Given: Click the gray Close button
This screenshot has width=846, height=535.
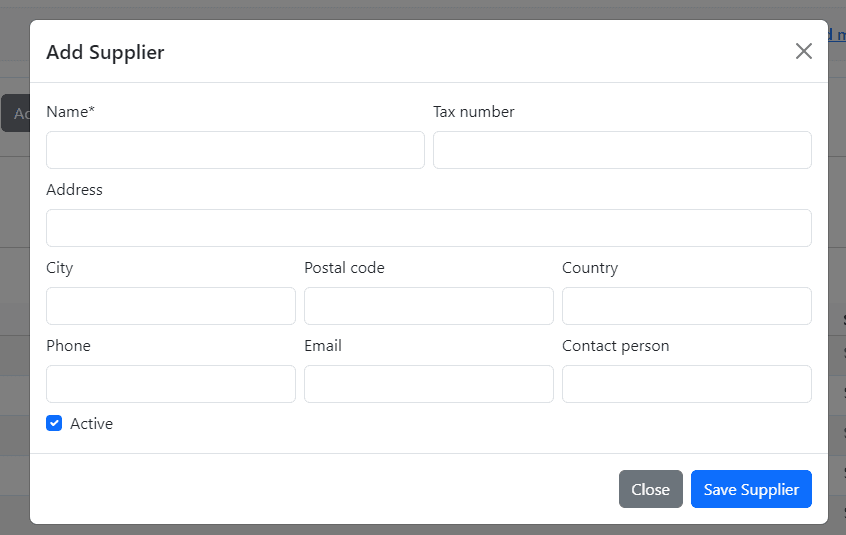Looking at the screenshot, I should [651, 489].
